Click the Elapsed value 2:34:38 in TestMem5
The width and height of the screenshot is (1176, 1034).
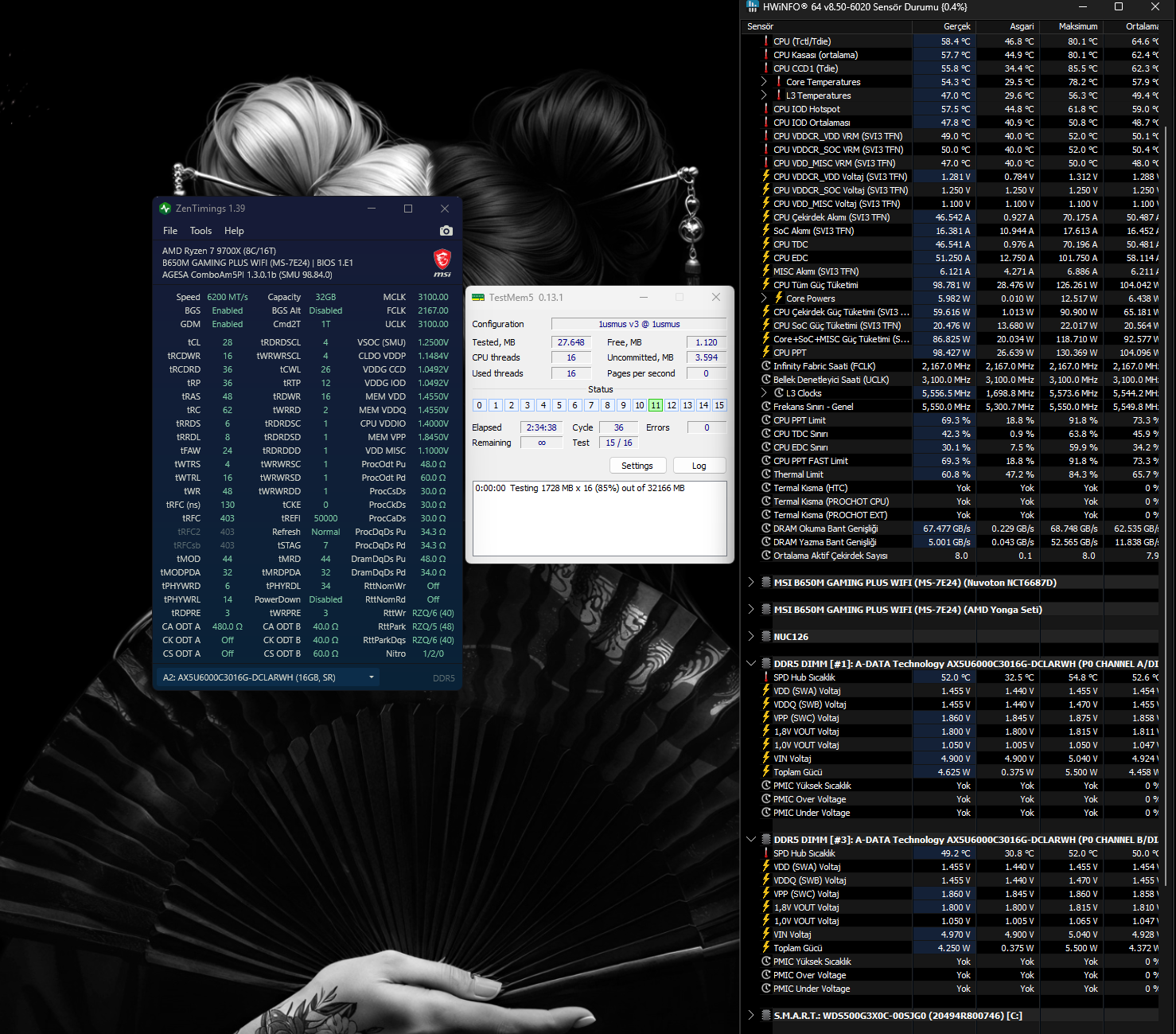[x=542, y=427]
